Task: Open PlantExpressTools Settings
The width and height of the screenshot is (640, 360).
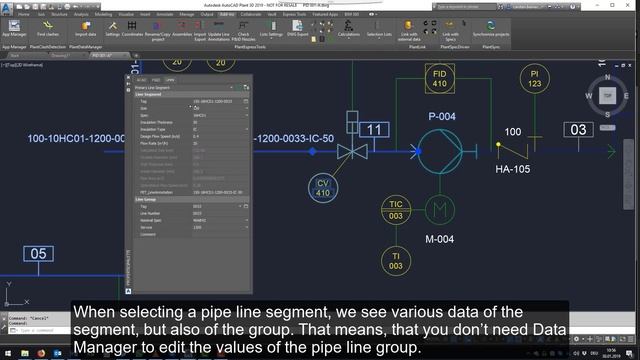Action: [112, 29]
